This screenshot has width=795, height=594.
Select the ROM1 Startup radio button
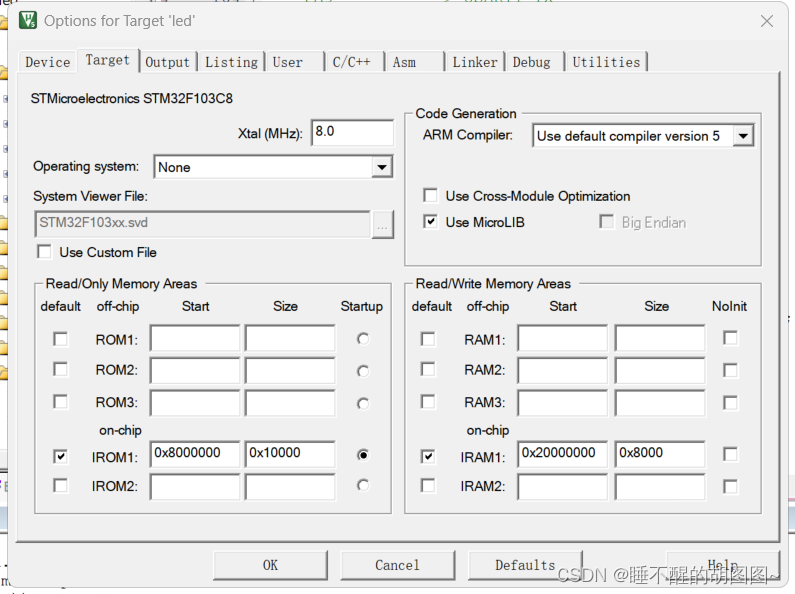pos(363,339)
